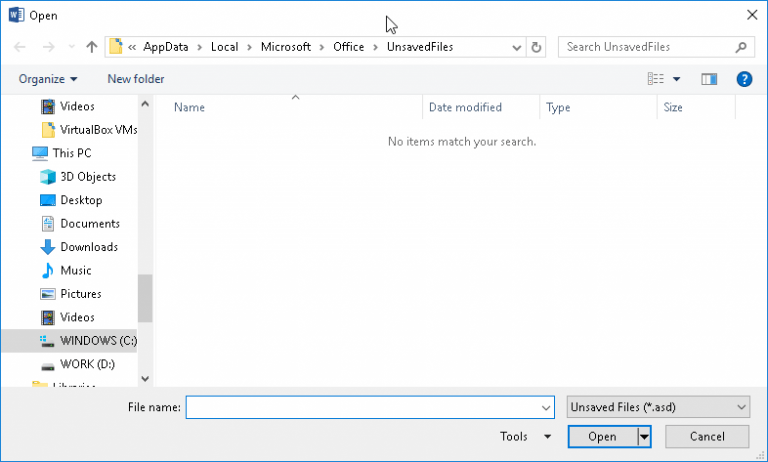Click the Open button's dropdown arrow
The height and width of the screenshot is (462, 768).
click(644, 436)
